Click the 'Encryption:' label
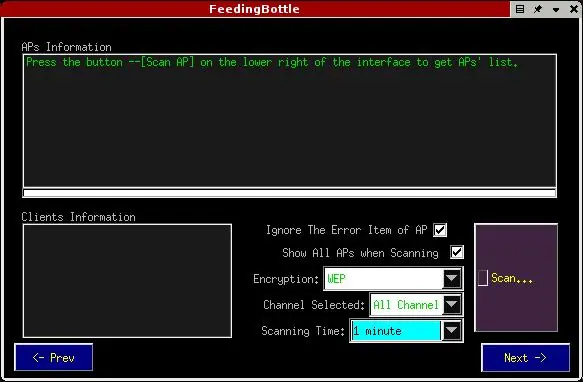 [x=286, y=279]
